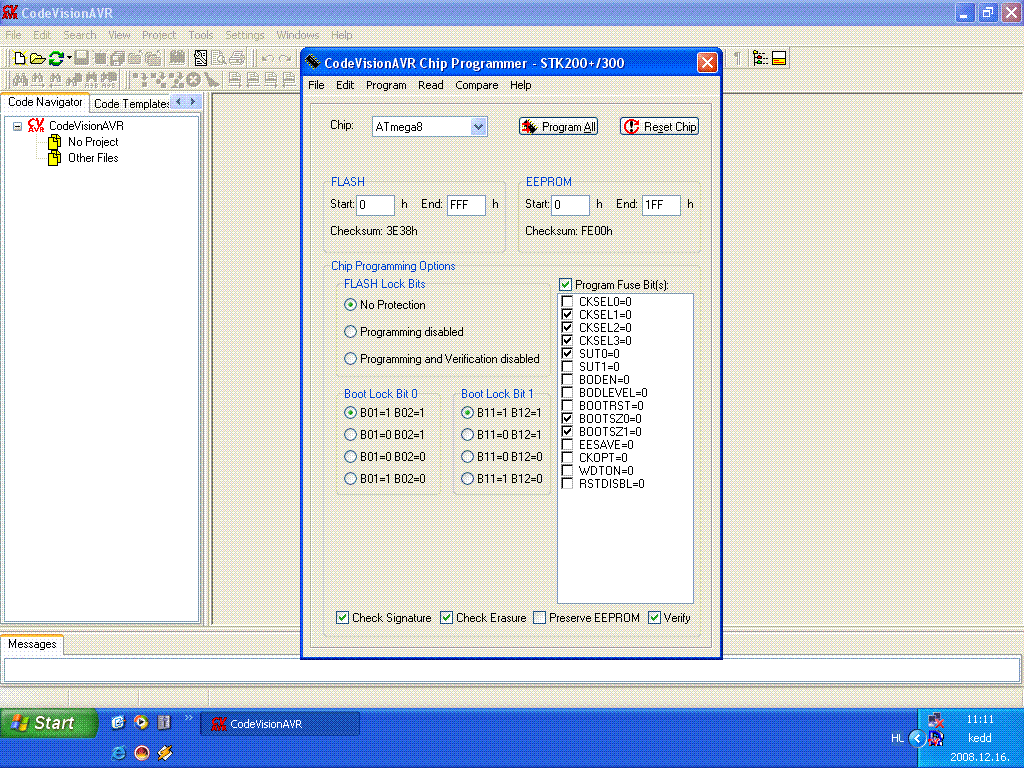Toggle the Check Erasure checkbox
Viewport: 1024px width, 768px height.
pyautogui.click(x=447, y=618)
